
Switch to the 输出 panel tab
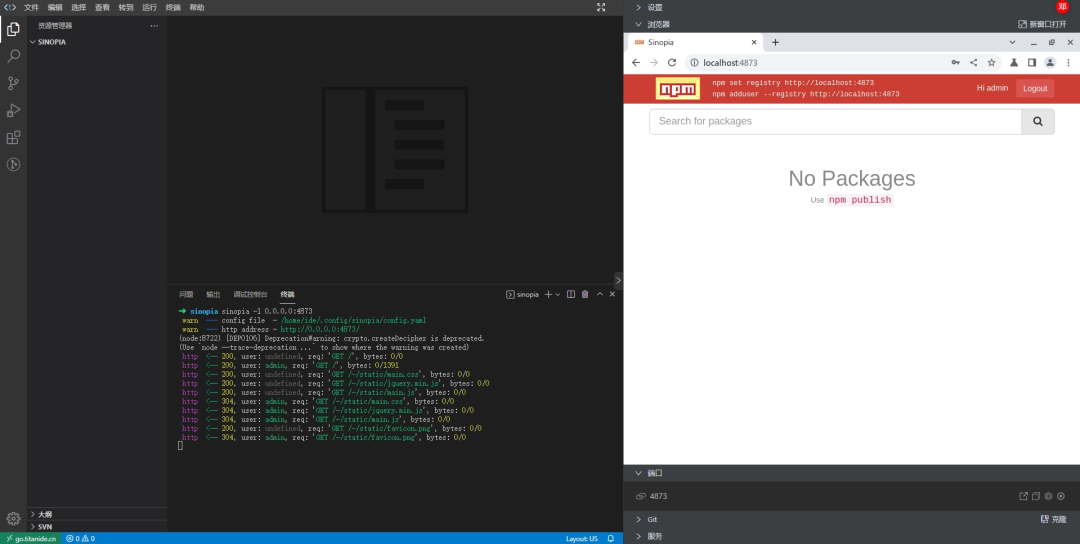[213, 294]
